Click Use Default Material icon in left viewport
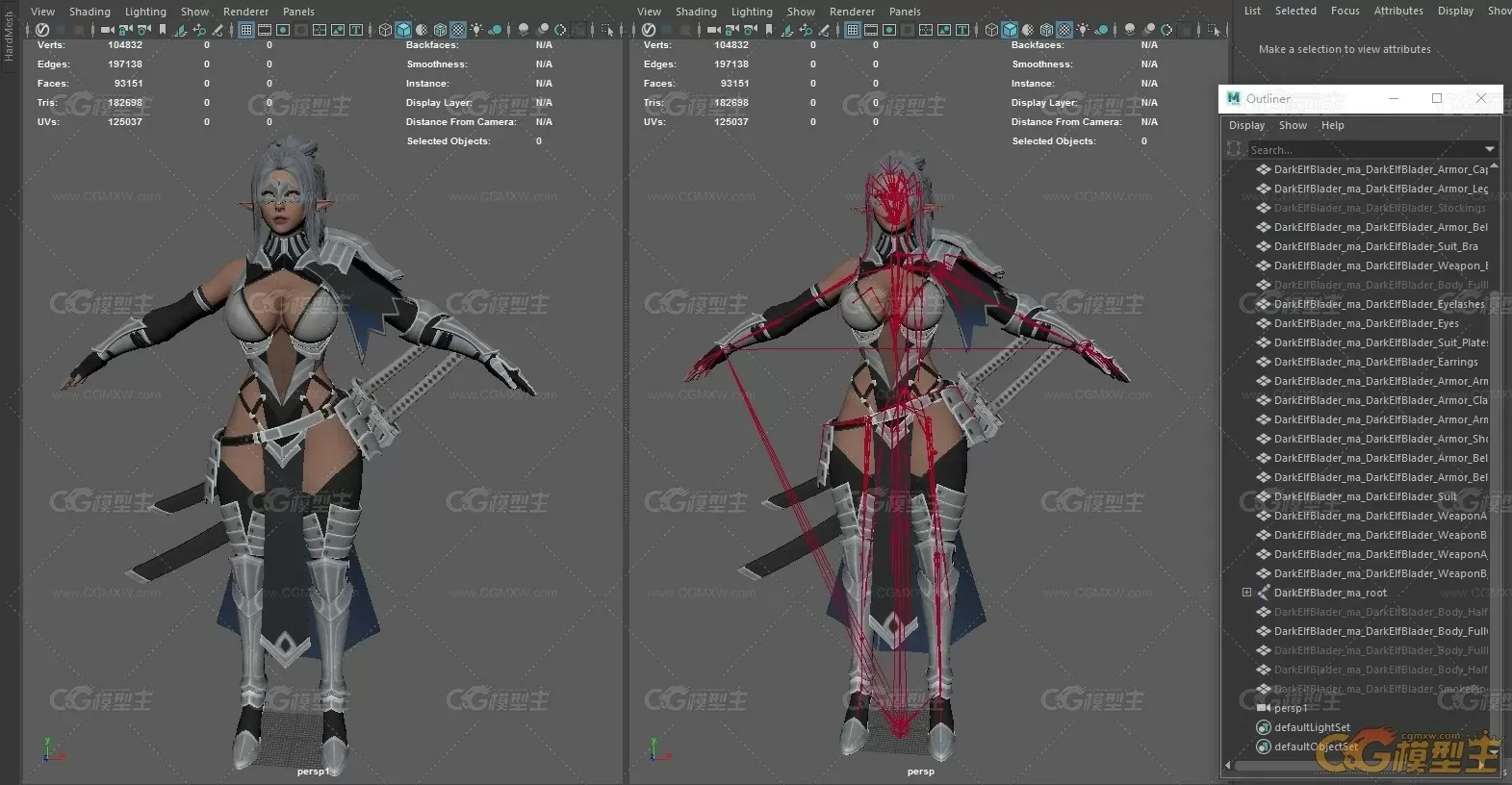 (x=422, y=30)
